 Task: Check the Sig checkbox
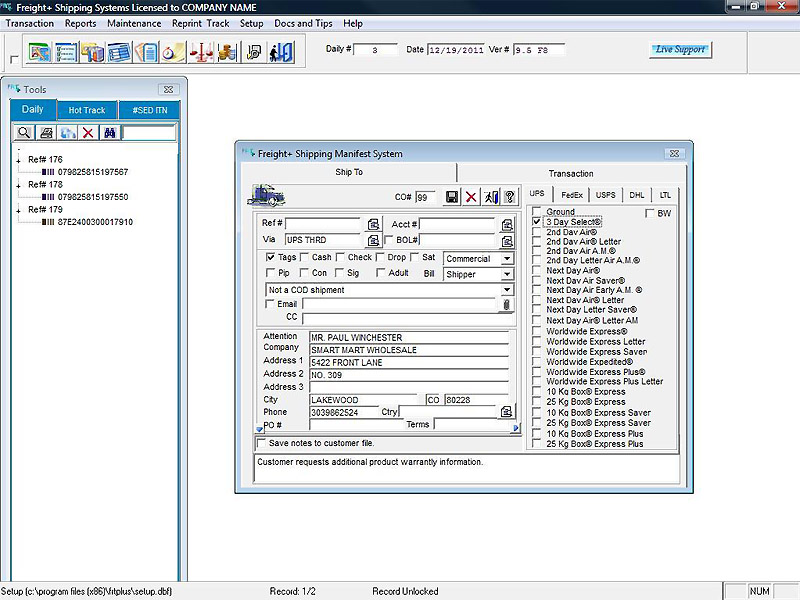339,273
